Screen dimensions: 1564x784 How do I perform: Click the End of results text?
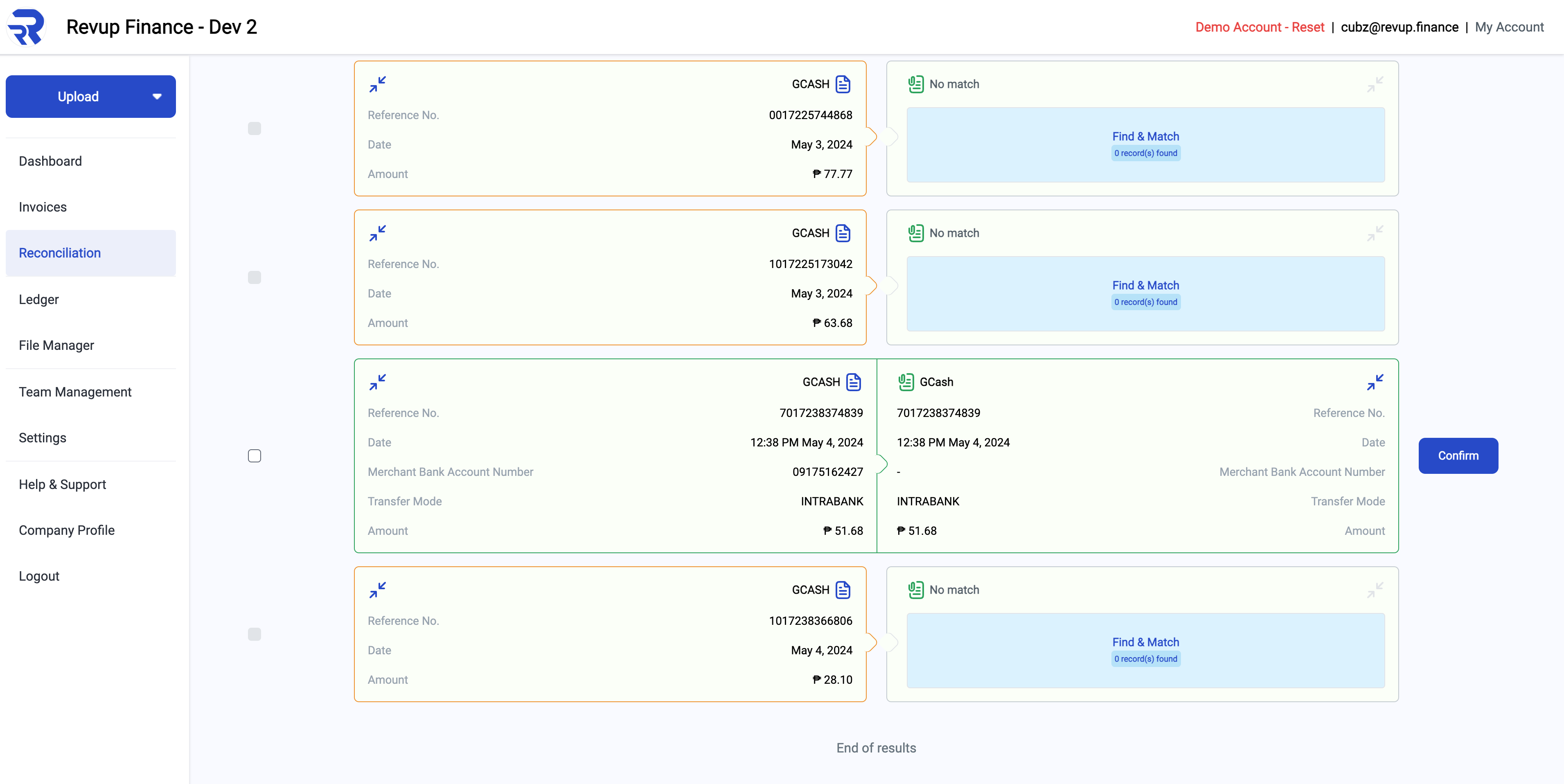pos(875,748)
